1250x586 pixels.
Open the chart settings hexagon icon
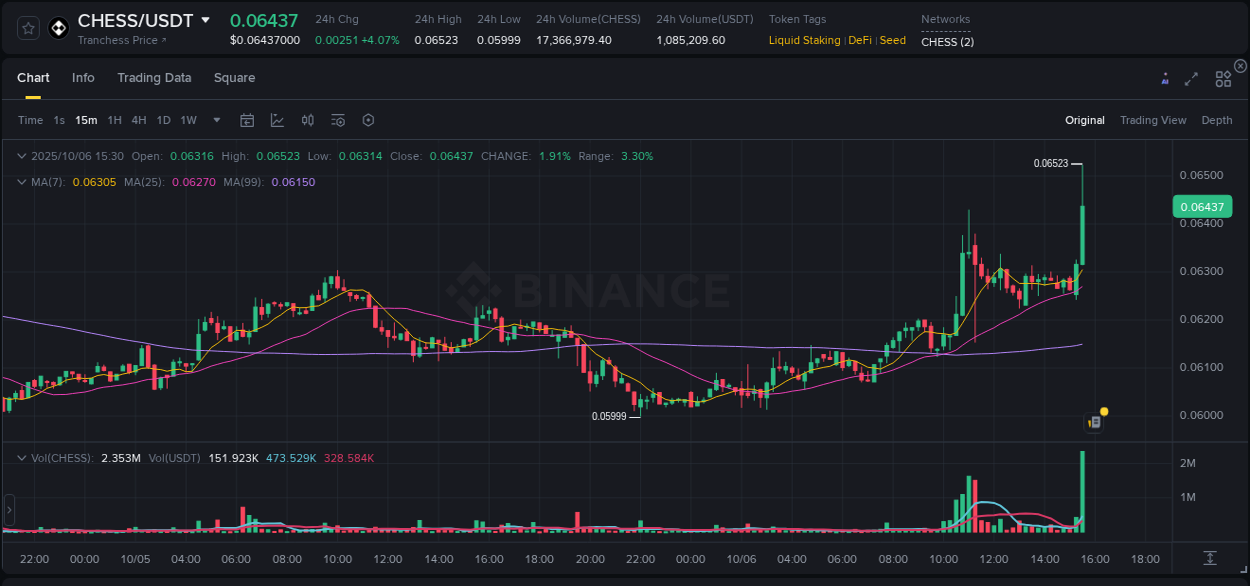pyautogui.click(x=368, y=120)
